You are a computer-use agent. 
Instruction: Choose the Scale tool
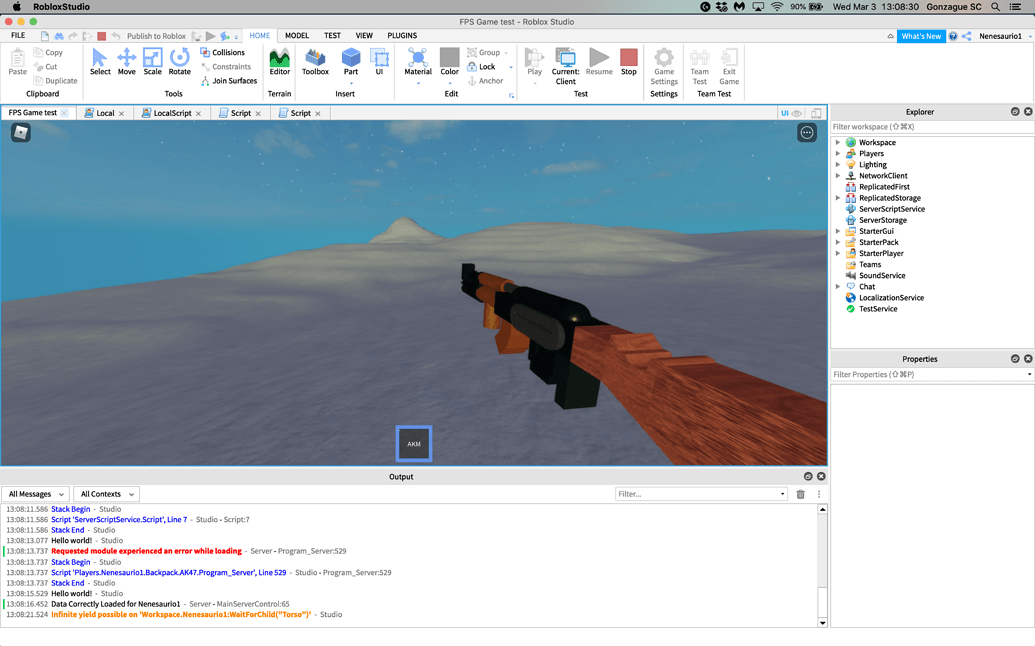[152, 61]
